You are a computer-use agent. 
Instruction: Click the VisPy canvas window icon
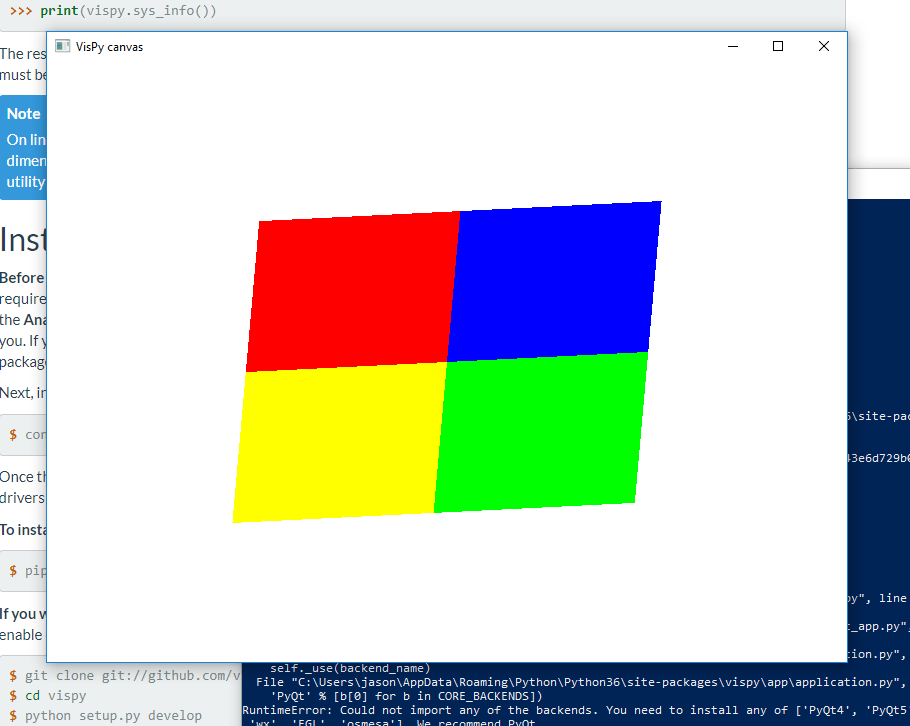click(x=62, y=46)
